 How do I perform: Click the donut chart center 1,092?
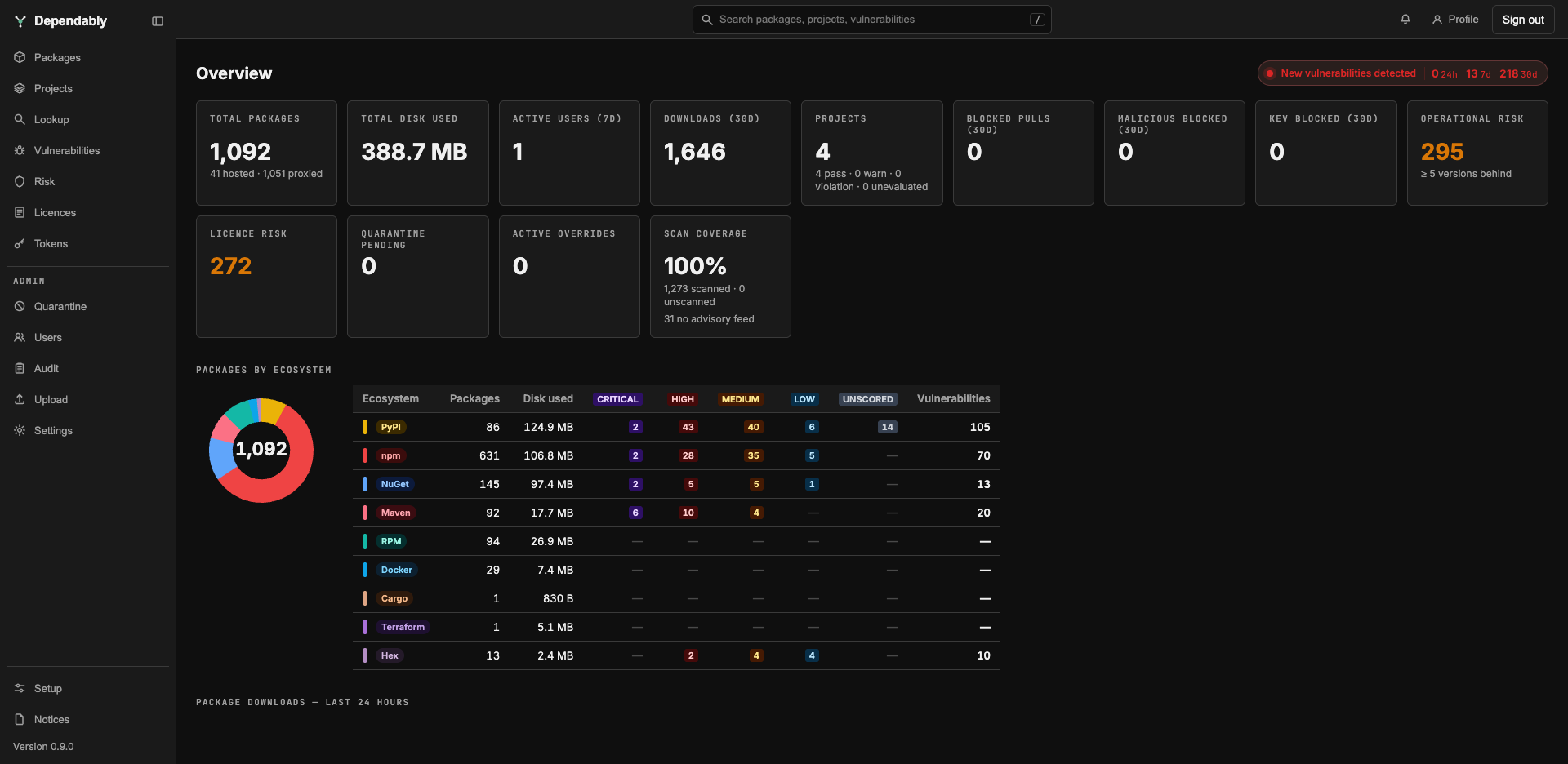pyautogui.click(x=261, y=450)
